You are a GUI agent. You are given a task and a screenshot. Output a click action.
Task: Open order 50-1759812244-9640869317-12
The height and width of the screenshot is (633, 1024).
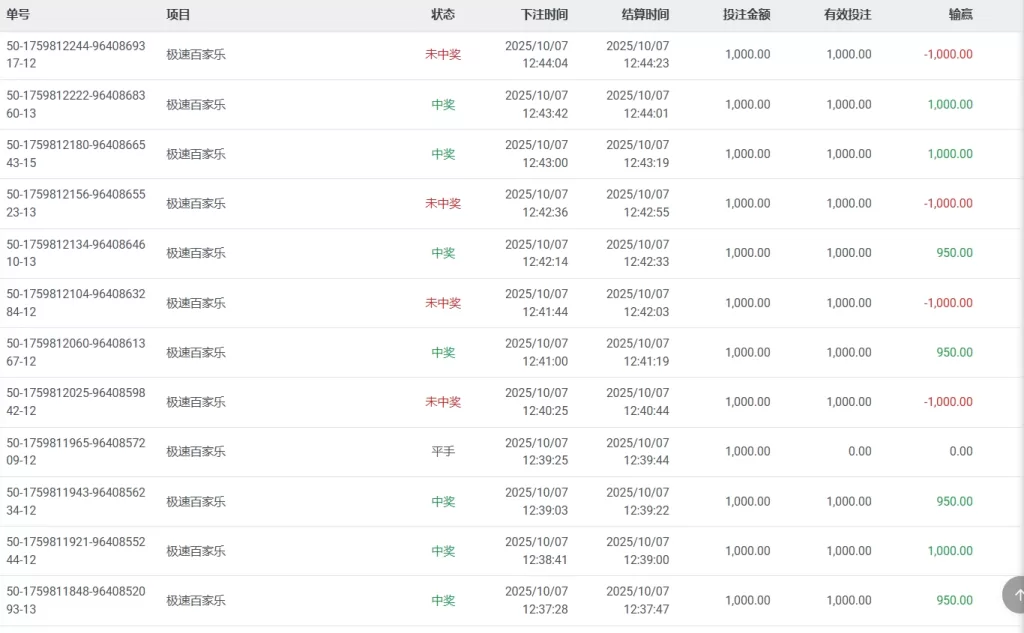75,55
